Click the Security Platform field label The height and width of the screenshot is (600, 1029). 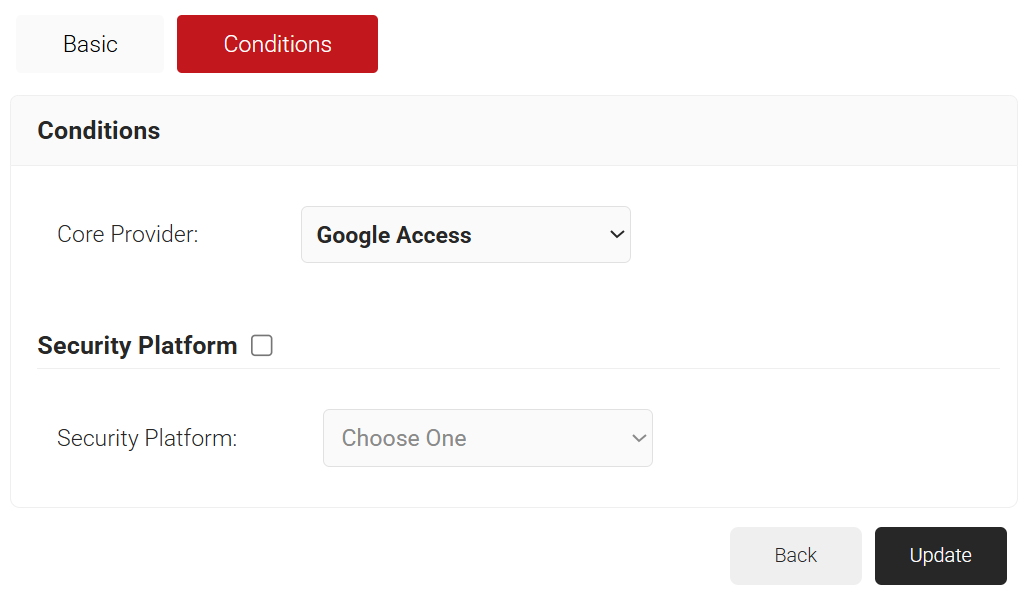click(147, 438)
